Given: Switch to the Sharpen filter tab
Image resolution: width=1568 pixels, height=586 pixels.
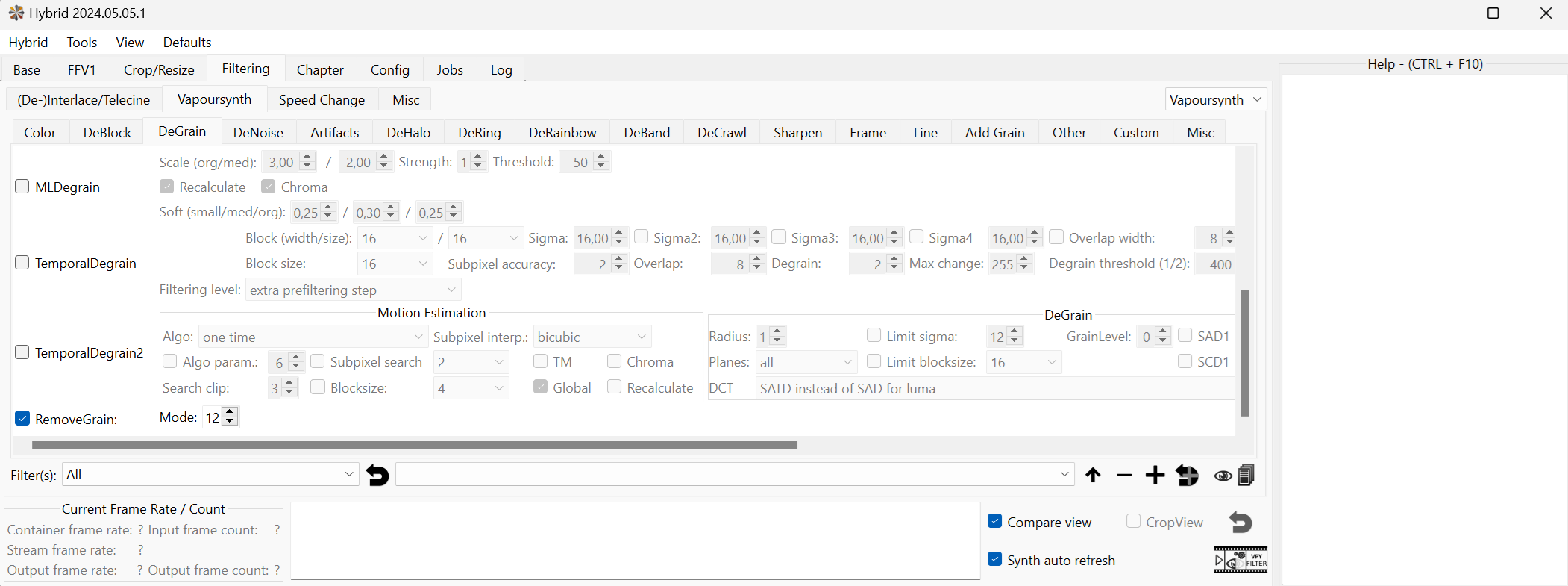Looking at the screenshot, I should coord(797,133).
